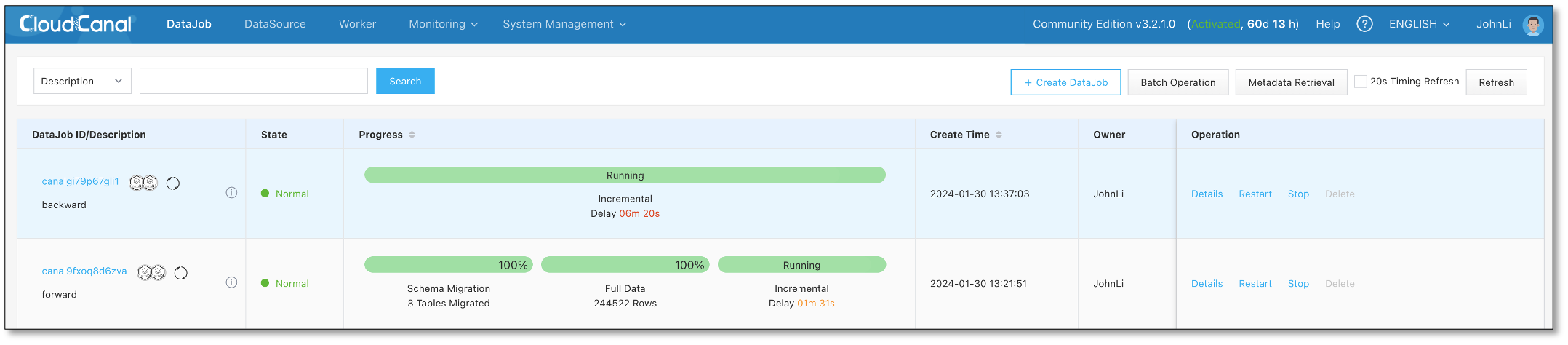Open Details for the backward datajob
The image size is (1568, 345).
coord(1207,194)
